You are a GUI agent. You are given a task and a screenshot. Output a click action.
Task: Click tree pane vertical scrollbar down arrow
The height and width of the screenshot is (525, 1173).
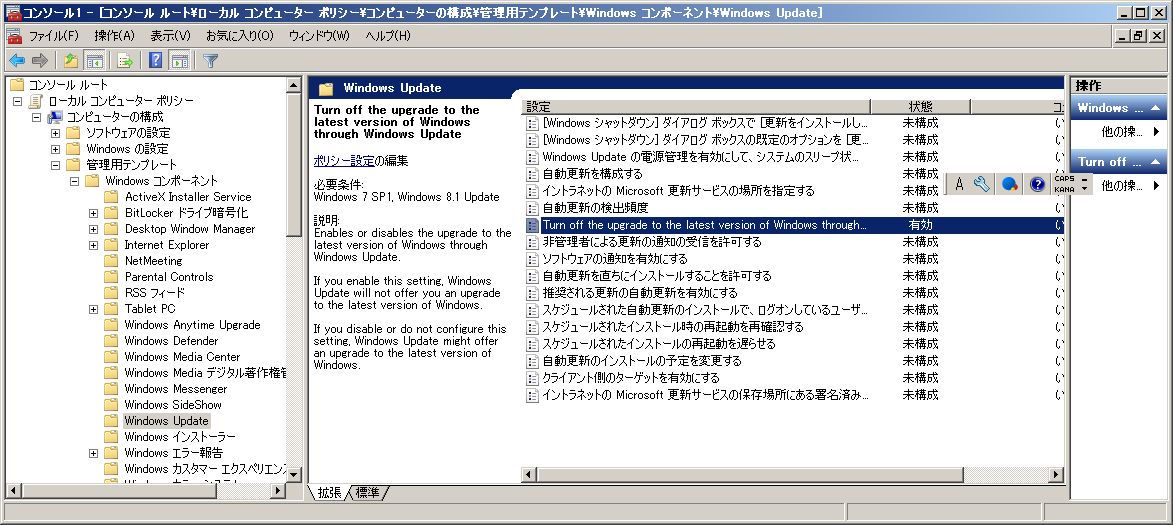(x=294, y=475)
